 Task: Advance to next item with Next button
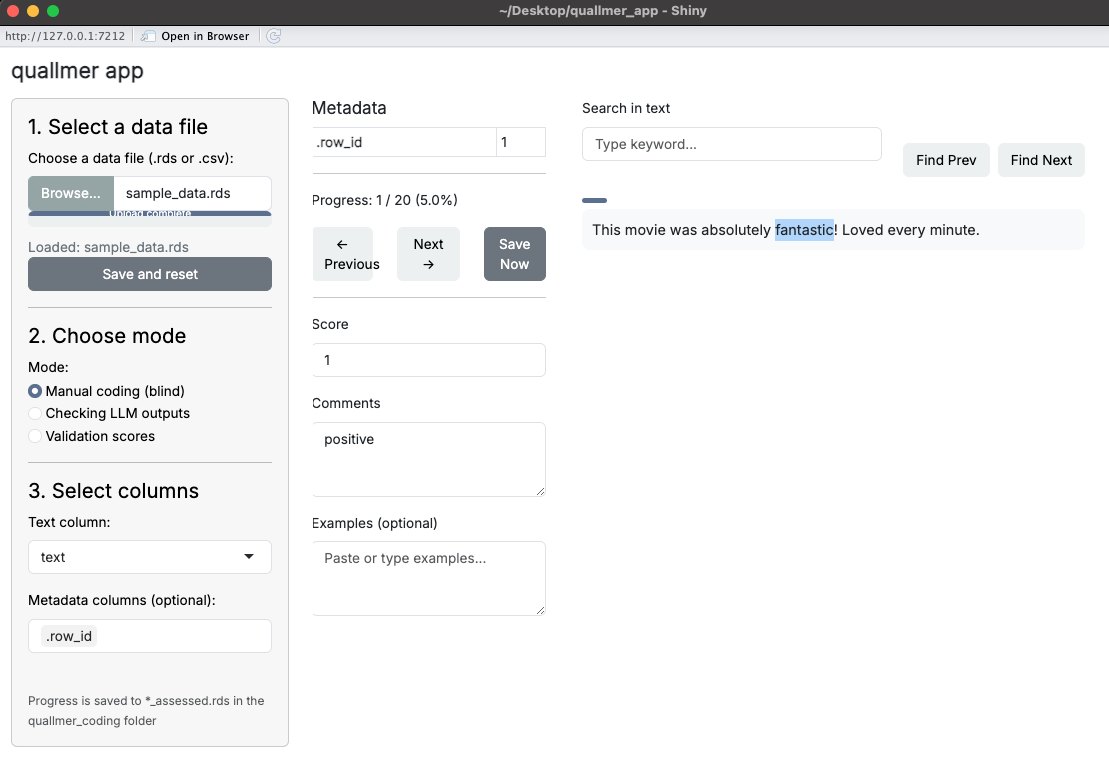click(x=428, y=253)
